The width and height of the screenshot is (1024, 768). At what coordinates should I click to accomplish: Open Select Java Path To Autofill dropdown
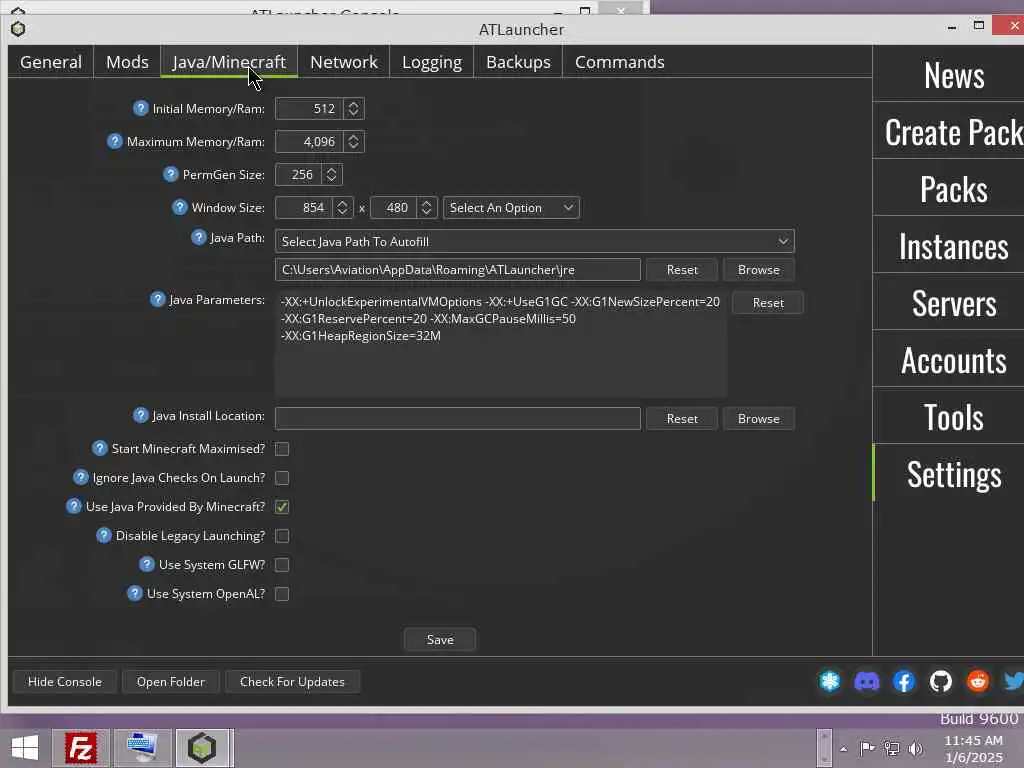click(535, 241)
